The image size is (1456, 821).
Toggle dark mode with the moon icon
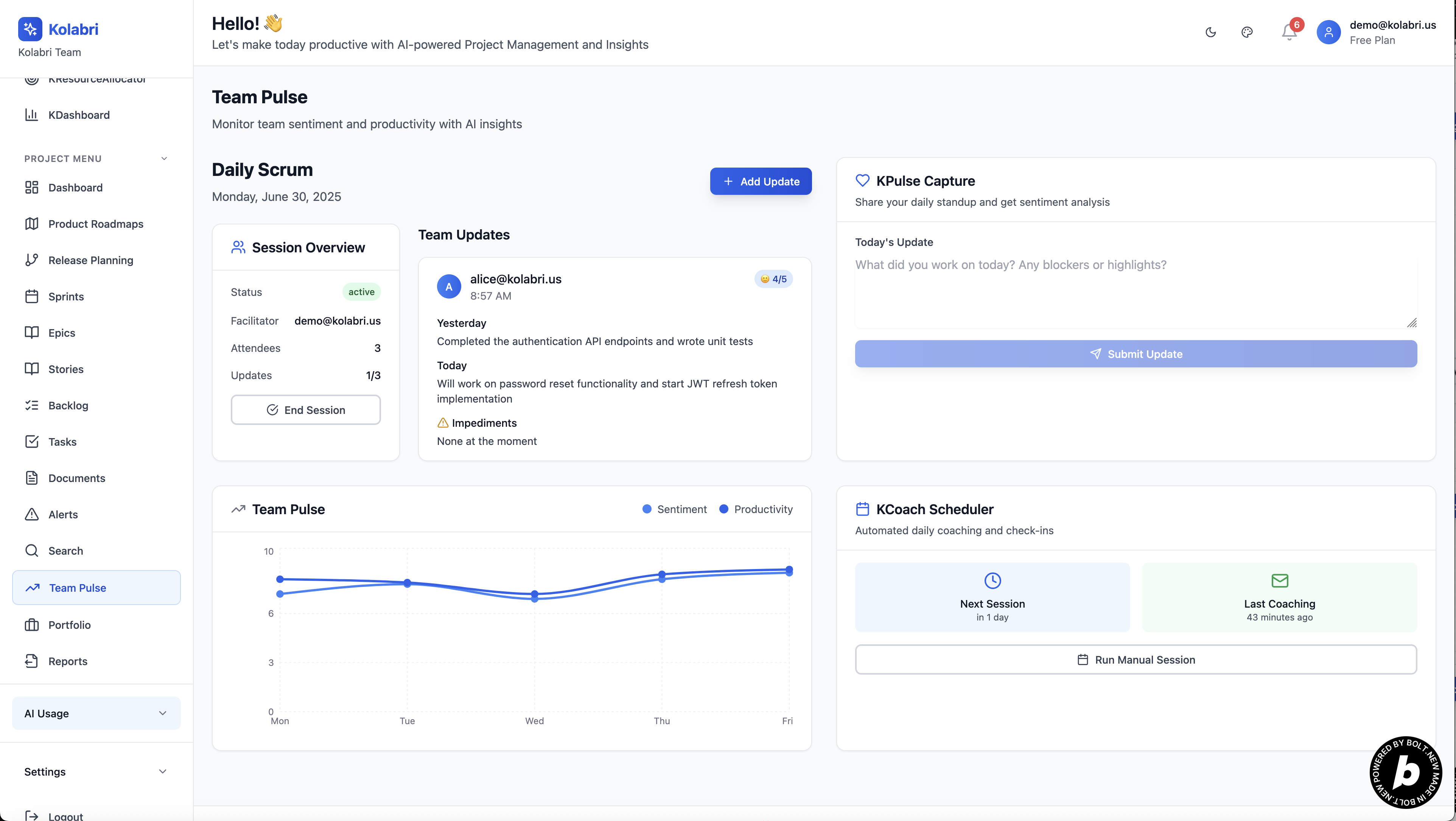click(1210, 32)
